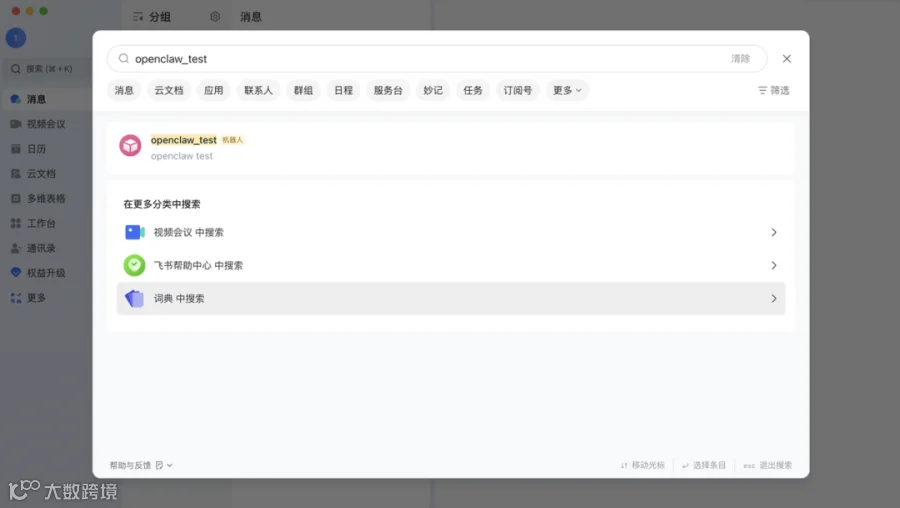
Task: Click the 词典 dictionary icon
Action: click(134, 298)
